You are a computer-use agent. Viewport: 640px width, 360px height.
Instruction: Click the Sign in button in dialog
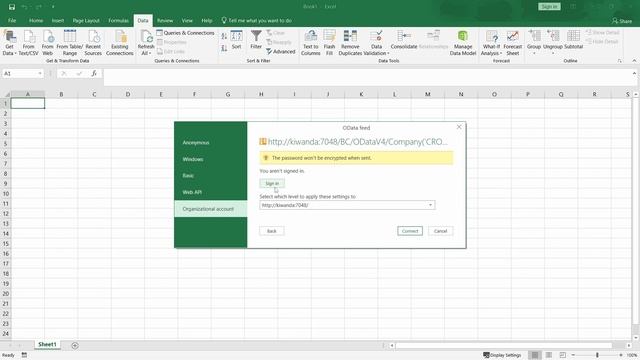pos(272,183)
